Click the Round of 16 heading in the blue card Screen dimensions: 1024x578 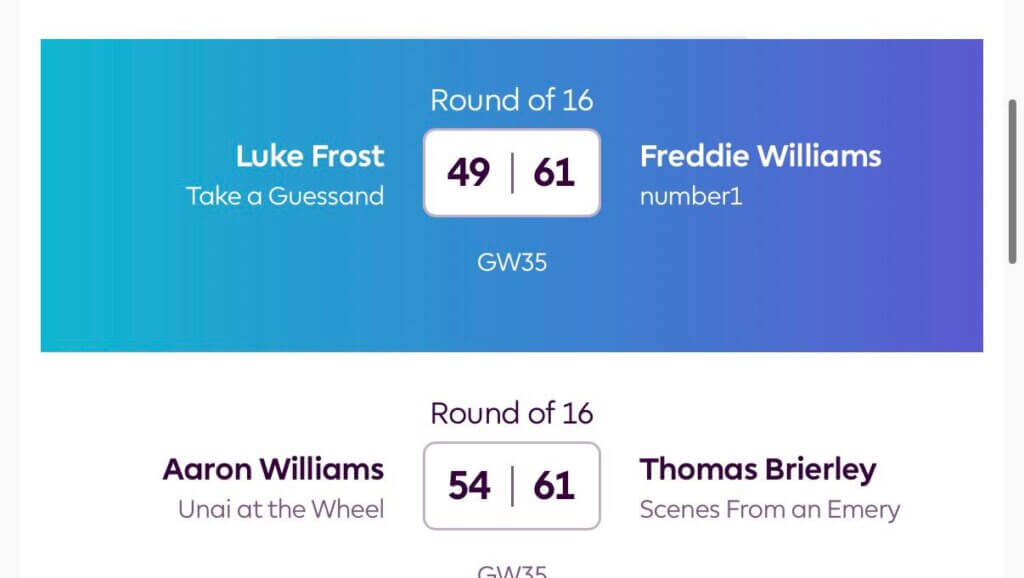(512, 100)
